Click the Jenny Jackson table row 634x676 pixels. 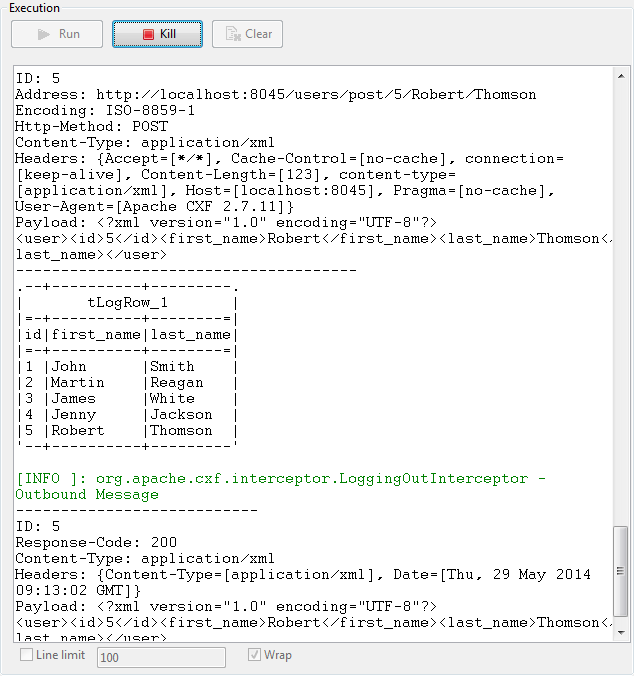tap(128, 414)
